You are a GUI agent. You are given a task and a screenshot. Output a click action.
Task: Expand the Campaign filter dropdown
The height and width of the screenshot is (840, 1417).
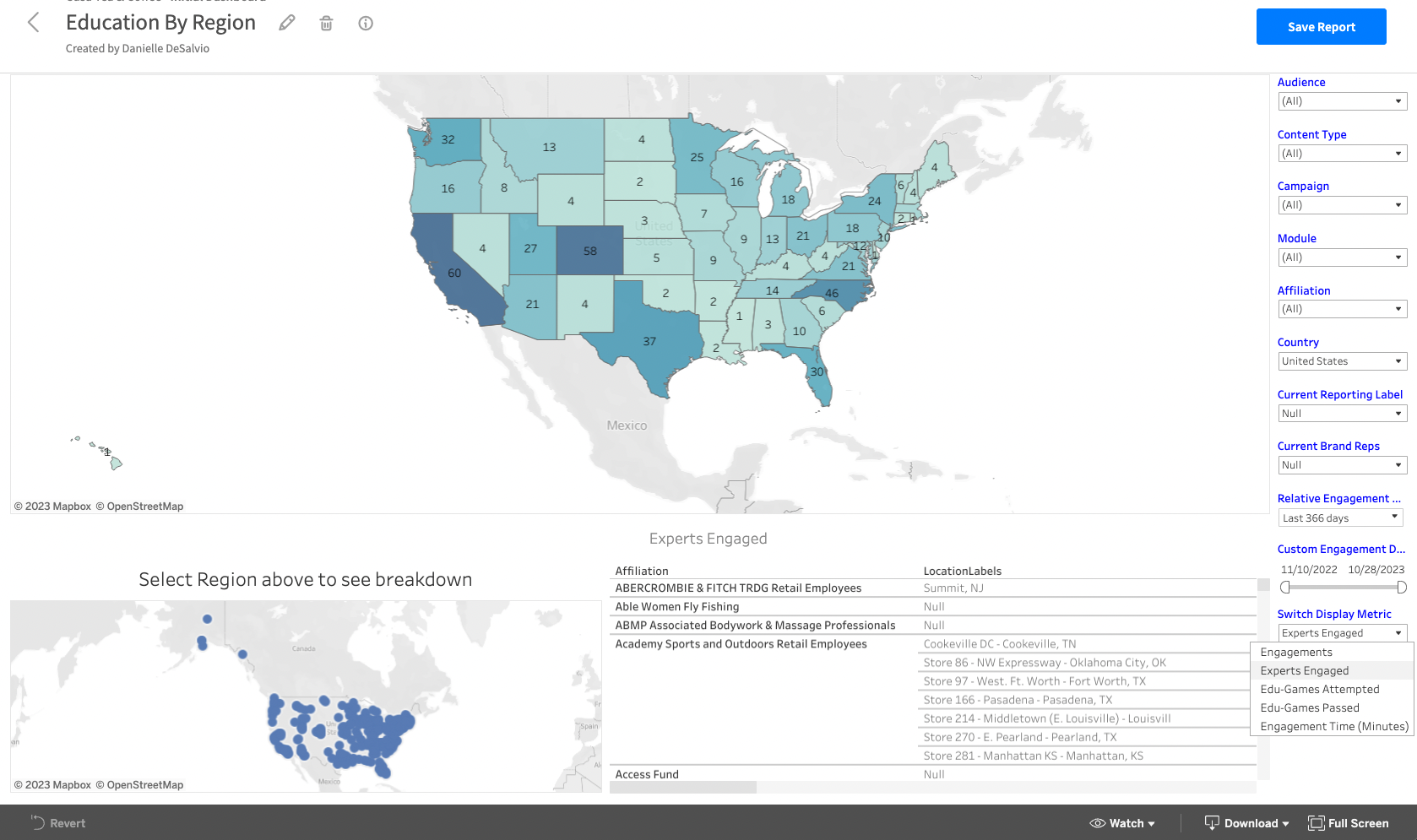(x=1342, y=205)
